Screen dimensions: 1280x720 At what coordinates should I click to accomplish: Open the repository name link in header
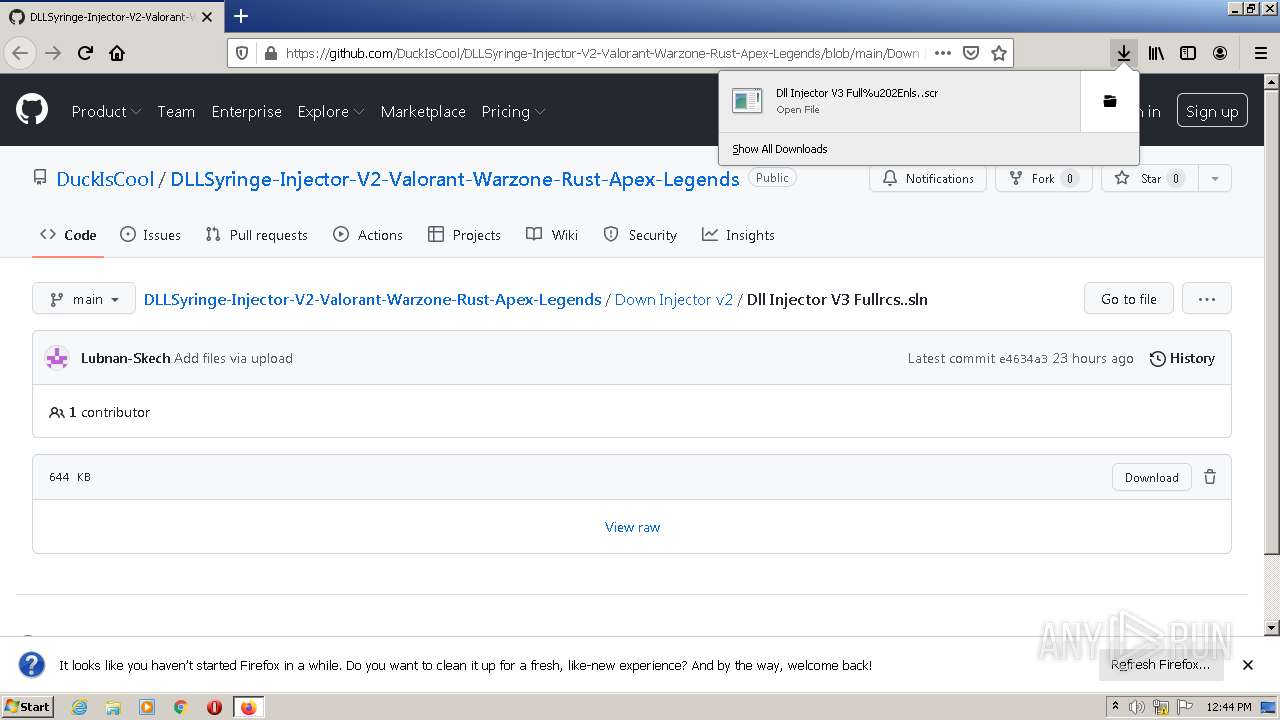(x=455, y=179)
